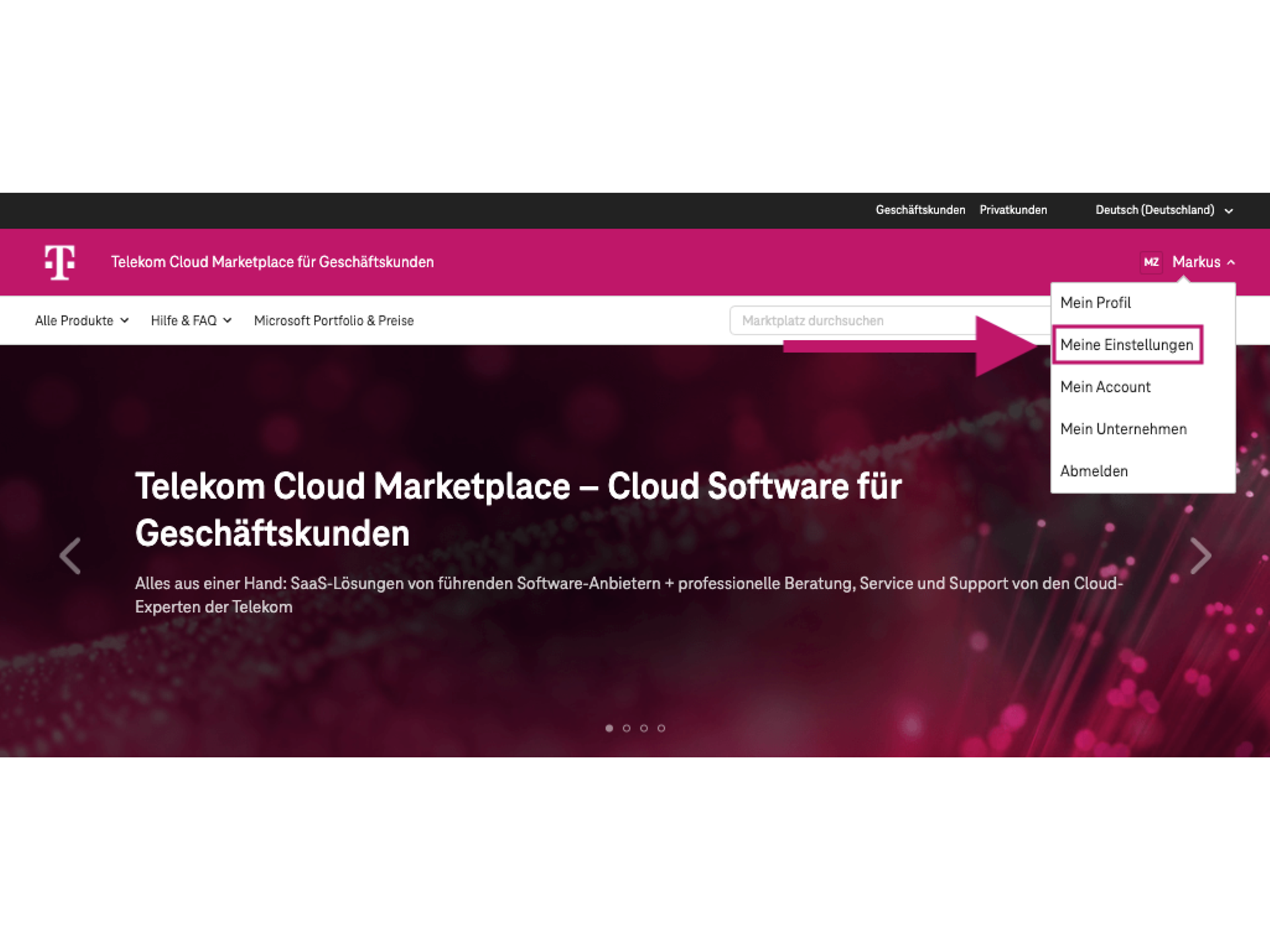Open the Privatkunden link
1270x952 pixels.
point(1013,210)
